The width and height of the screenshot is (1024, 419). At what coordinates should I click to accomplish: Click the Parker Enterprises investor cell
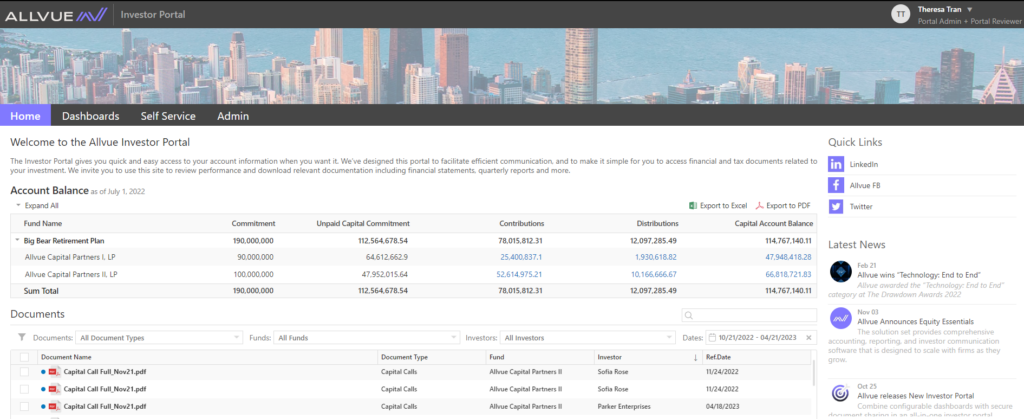point(624,406)
